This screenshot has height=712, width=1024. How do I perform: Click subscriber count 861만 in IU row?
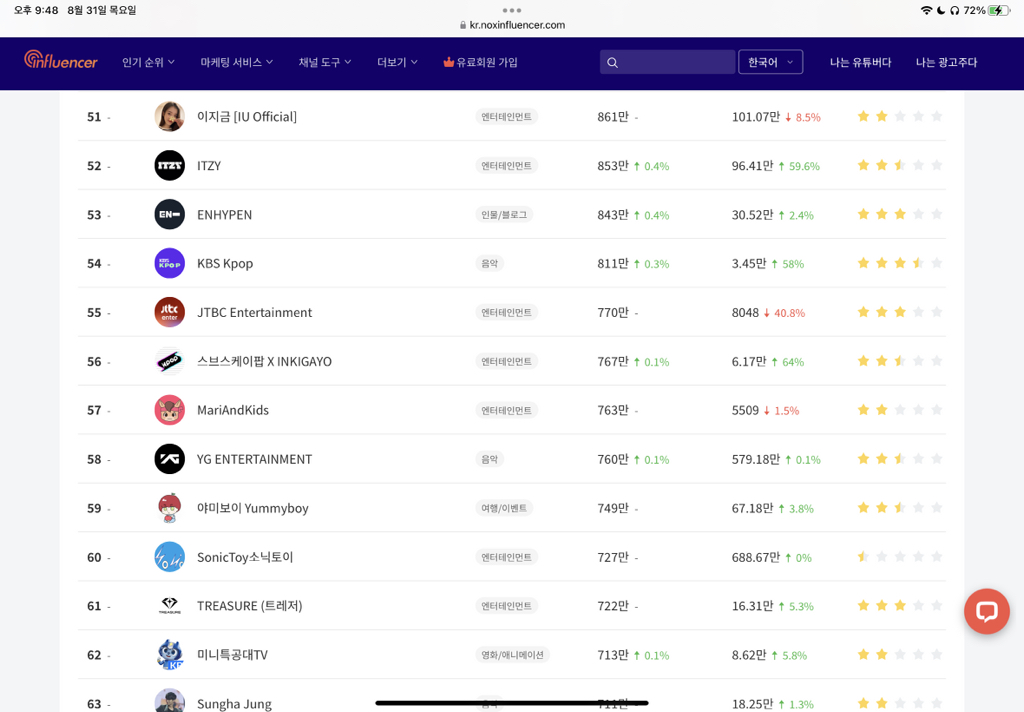pyautogui.click(x=613, y=117)
